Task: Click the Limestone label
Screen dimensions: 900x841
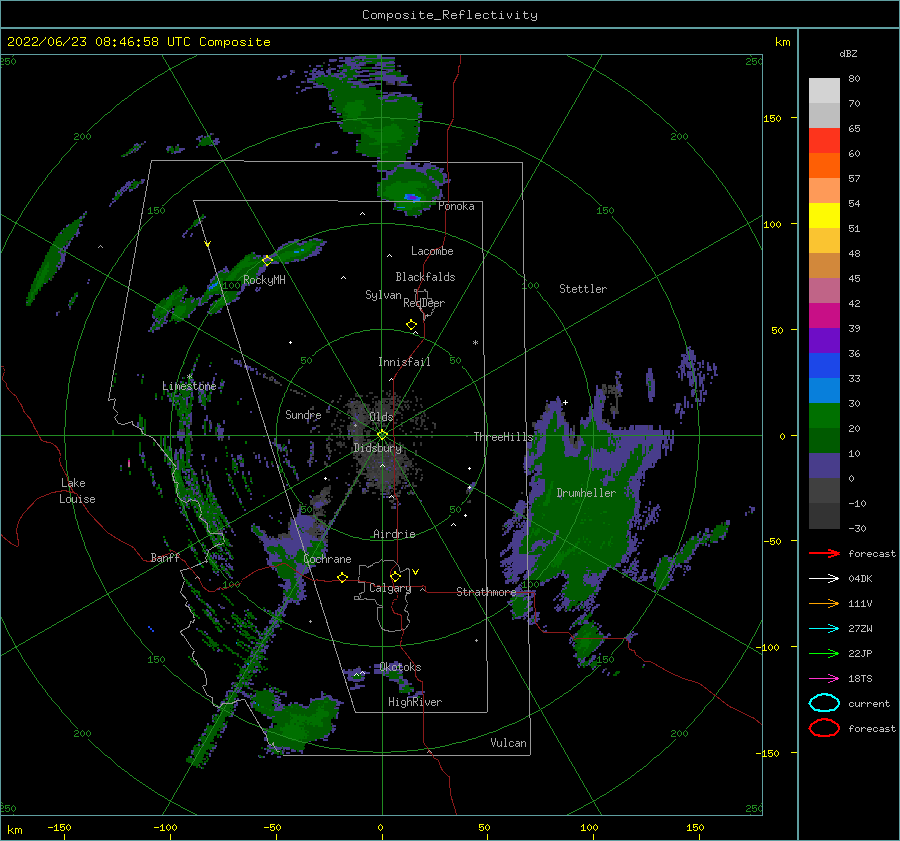Action: click(189, 386)
